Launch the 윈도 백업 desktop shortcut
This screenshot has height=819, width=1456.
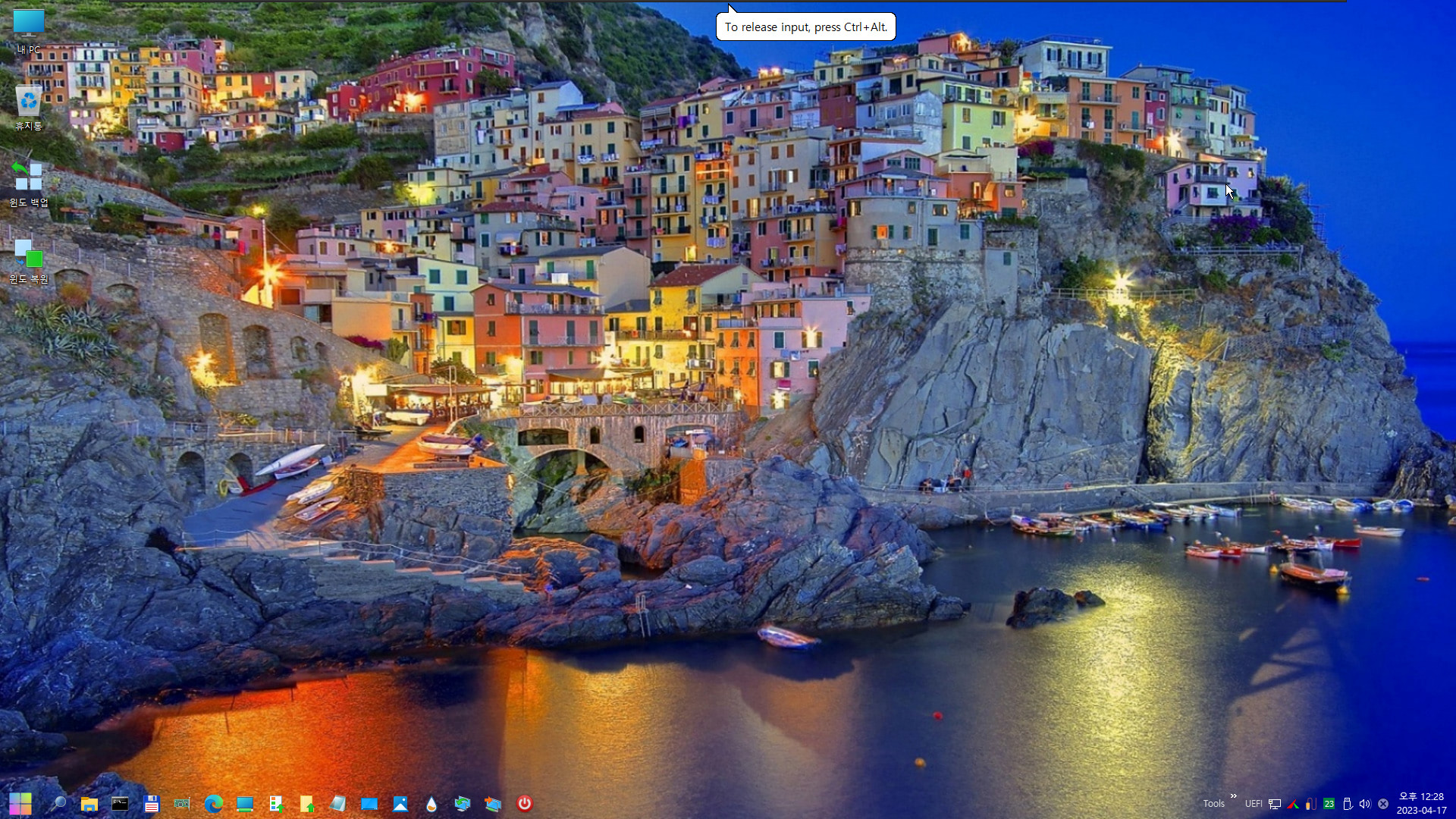click(x=29, y=183)
